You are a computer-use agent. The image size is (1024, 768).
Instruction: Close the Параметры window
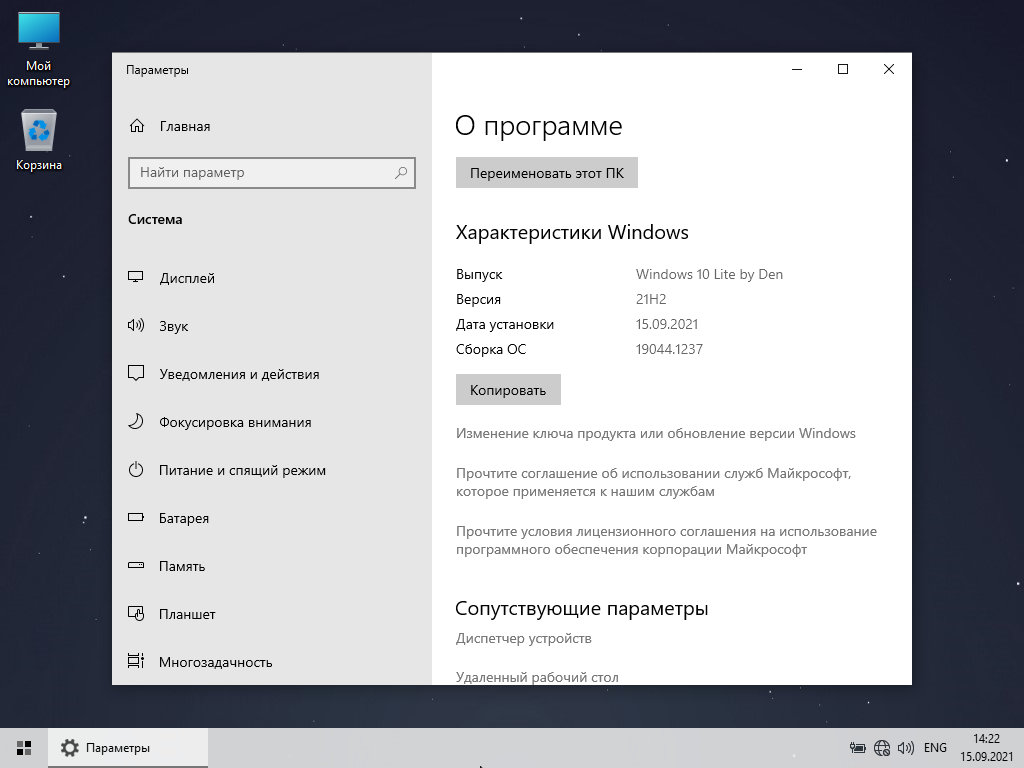point(889,69)
